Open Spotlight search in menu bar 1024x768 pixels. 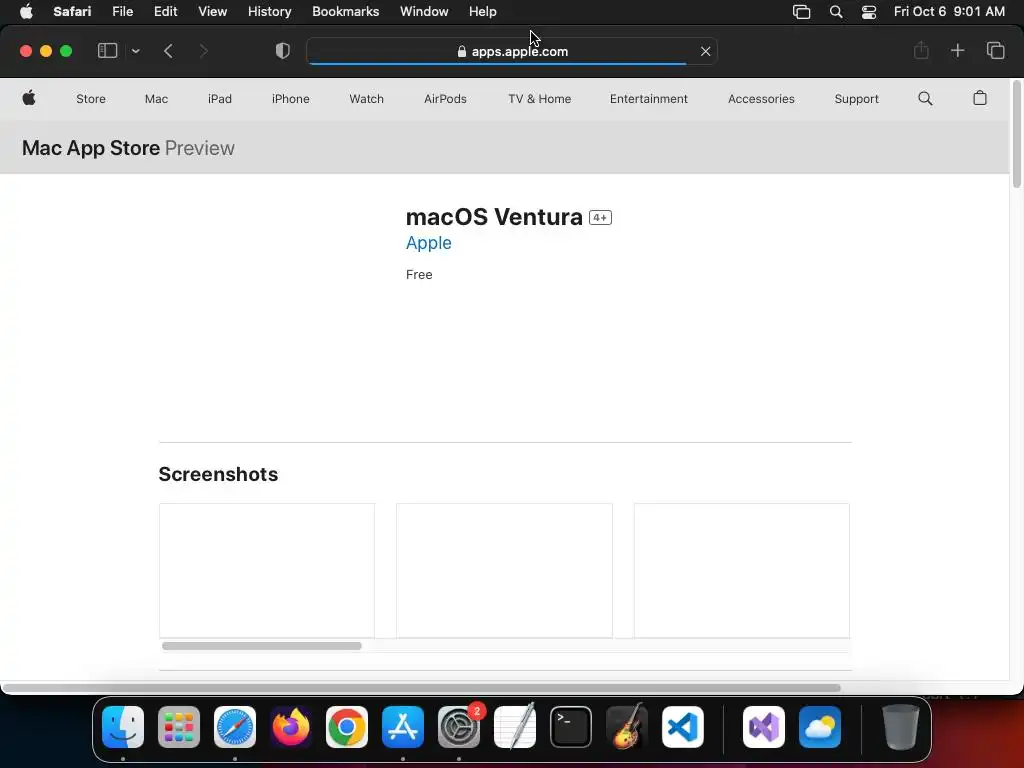(x=835, y=12)
